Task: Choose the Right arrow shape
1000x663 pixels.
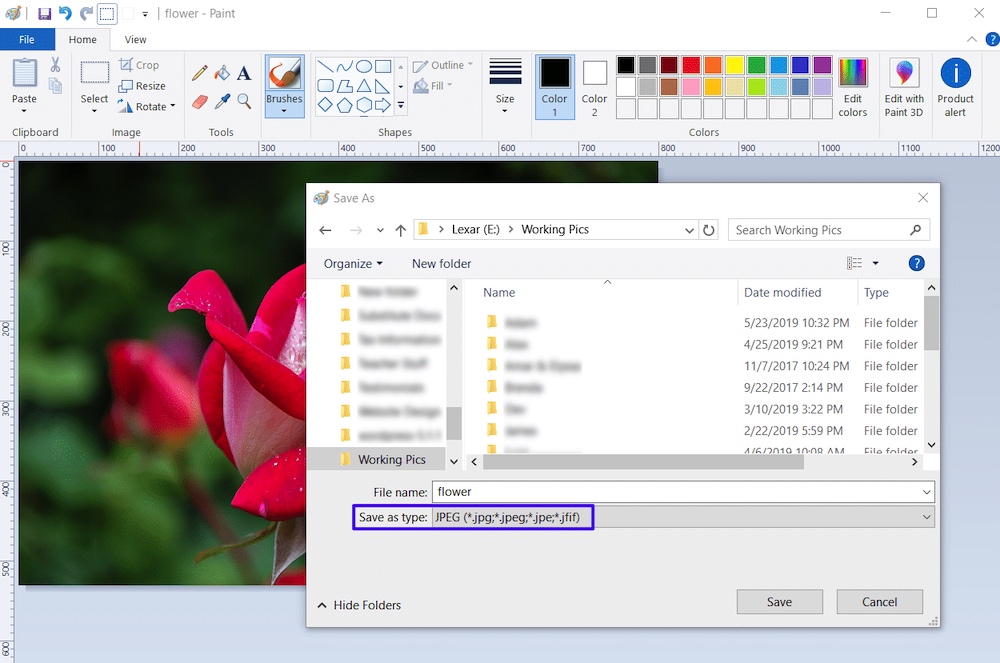Action: 383,105
